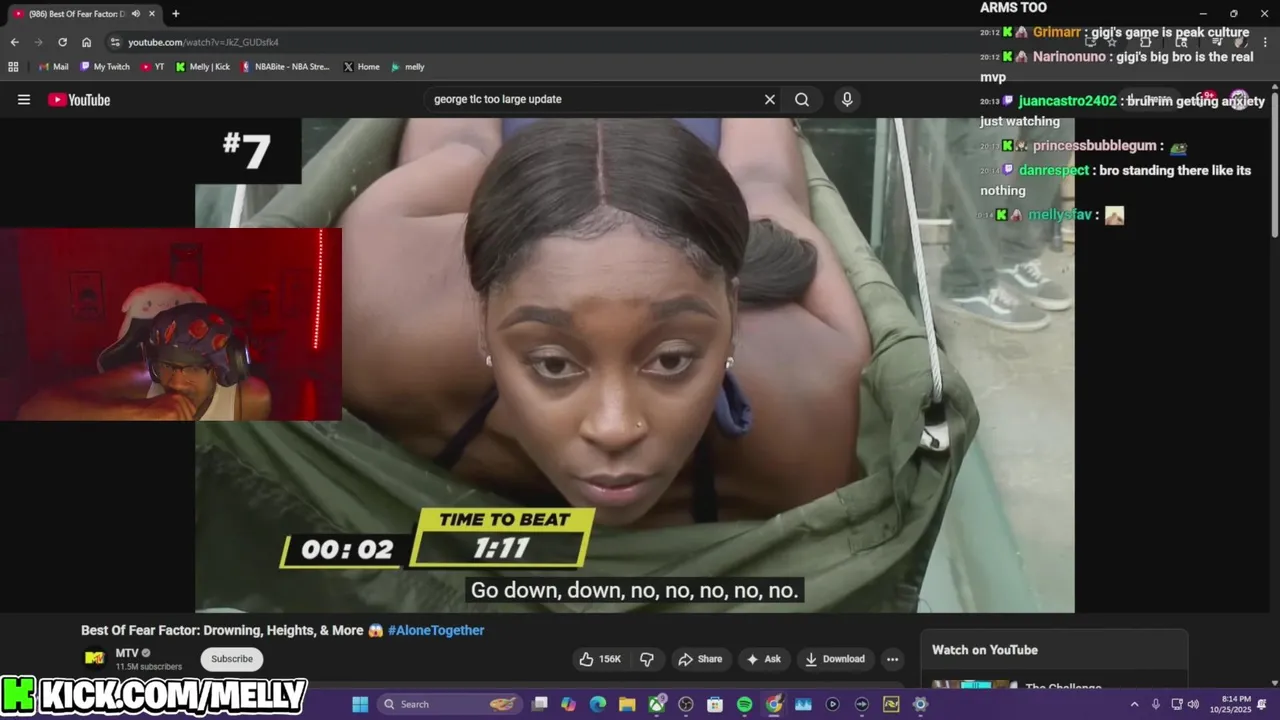Image resolution: width=1280 pixels, height=720 pixels.
Task: Open Settings gear on the taskbar
Action: click(x=920, y=704)
